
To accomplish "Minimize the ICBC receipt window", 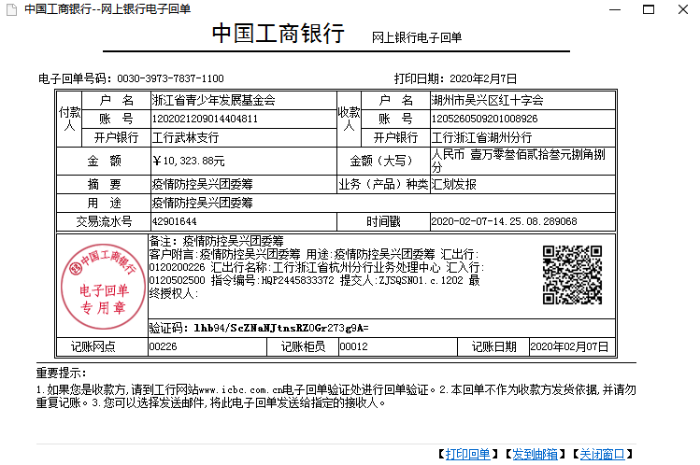I will pyautogui.click(x=615, y=9).
